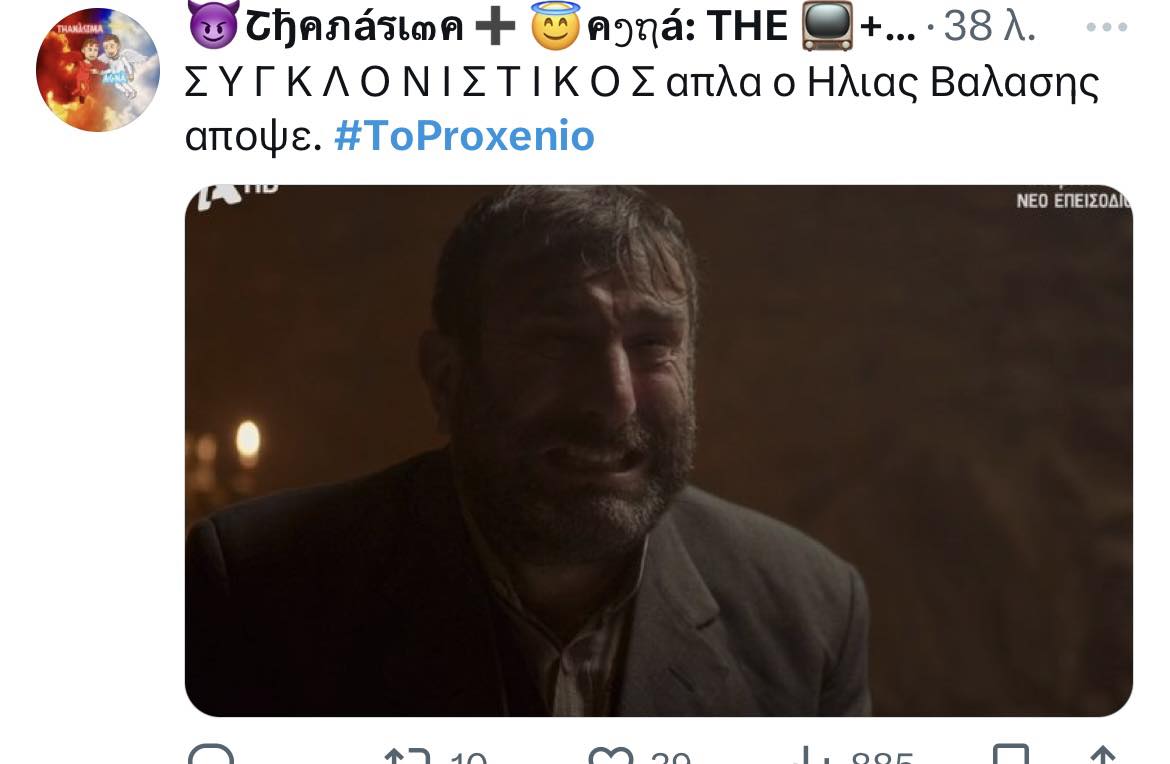Click the purple devil emoji in the username
This screenshot has width=1170, height=764.
coord(212,25)
